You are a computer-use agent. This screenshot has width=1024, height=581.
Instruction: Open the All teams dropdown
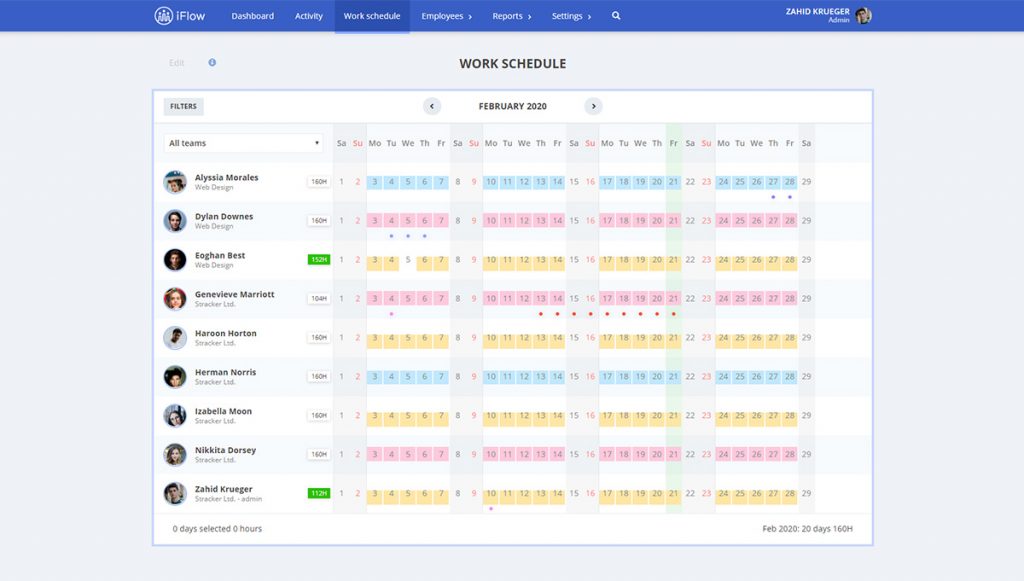(x=243, y=143)
